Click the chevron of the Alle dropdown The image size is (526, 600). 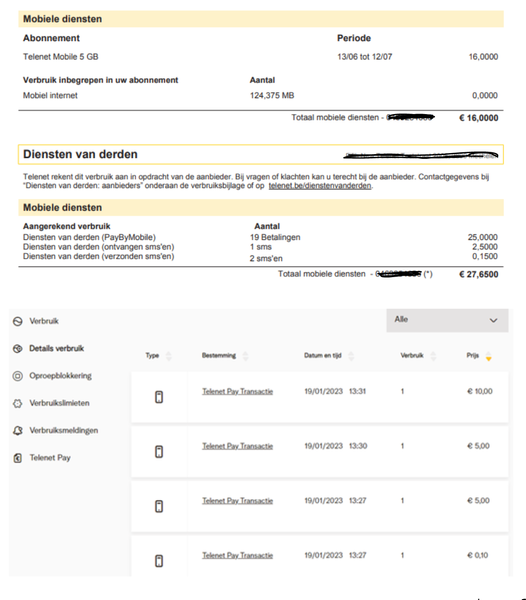(x=493, y=320)
